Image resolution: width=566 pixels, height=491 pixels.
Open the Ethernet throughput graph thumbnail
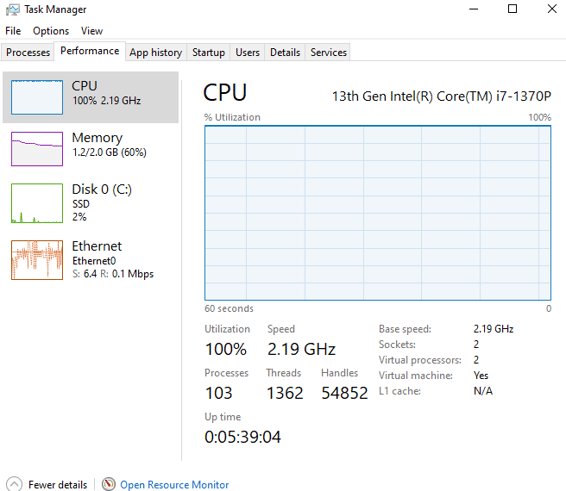point(37,260)
